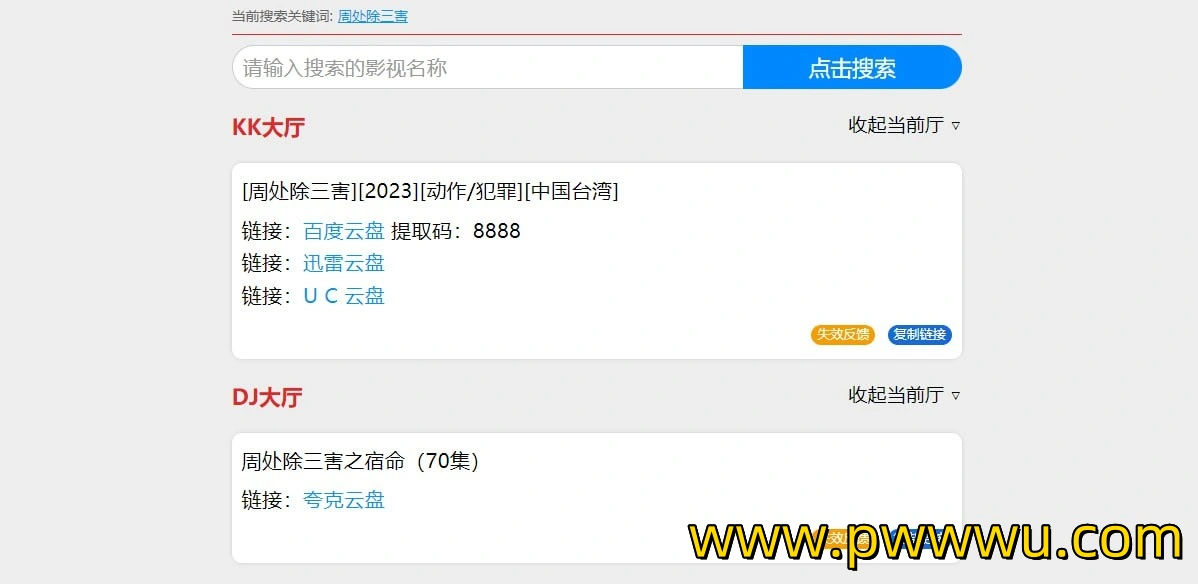Image resolution: width=1198 pixels, height=584 pixels.
Task: Focus the 请输入搜索的影视名称 search box
Action: pyautogui.click(x=487, y=67)
